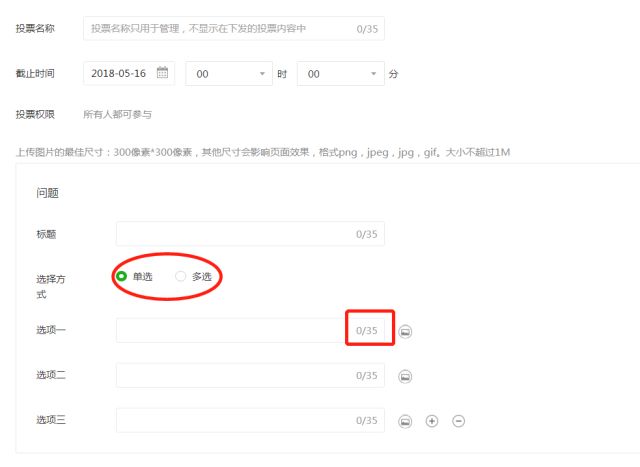
Task: Click into the 选项一 text field
Action: point(250,330)
